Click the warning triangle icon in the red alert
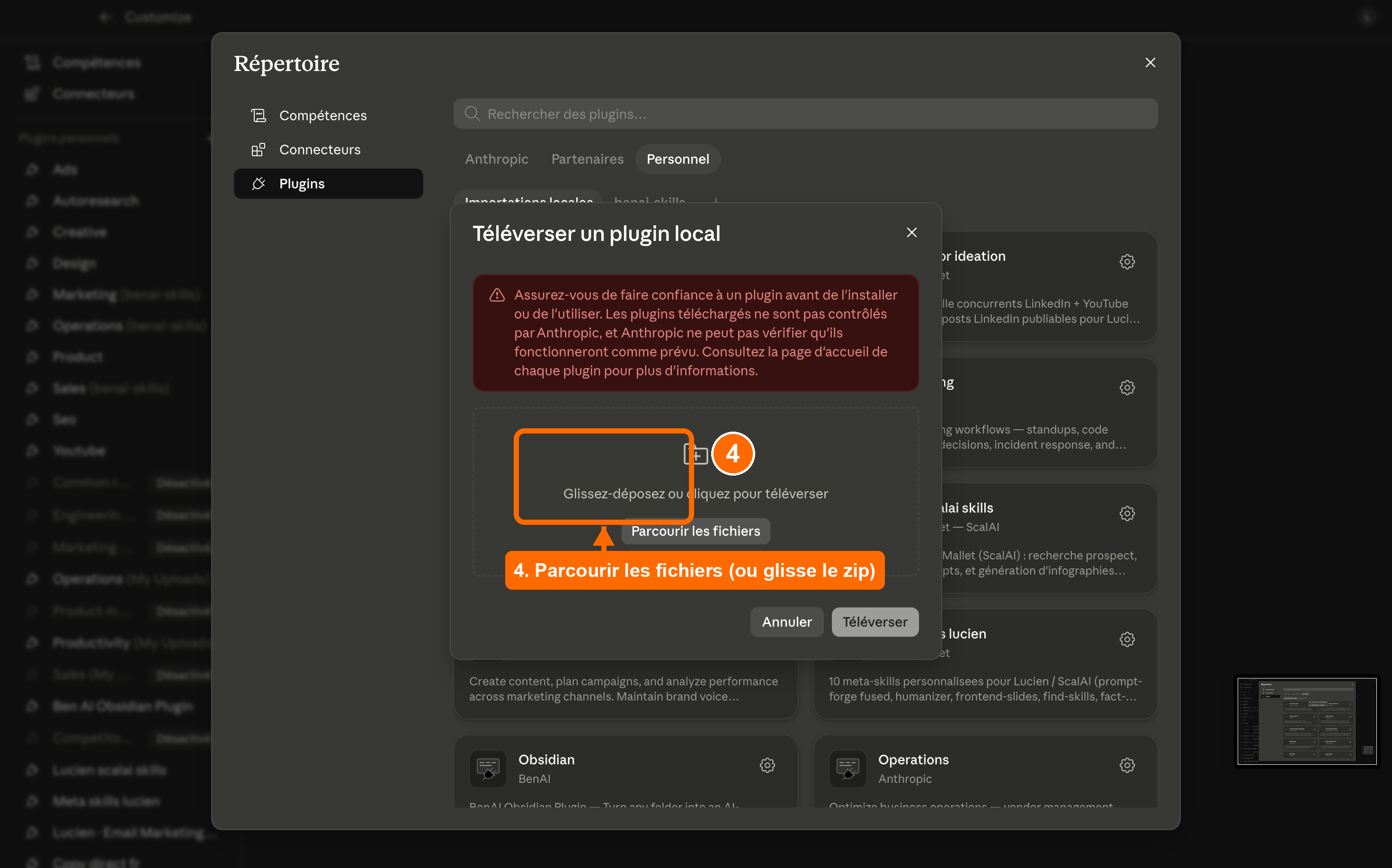The width and height of the screenshot is (1392, 868). coord(497,295)
